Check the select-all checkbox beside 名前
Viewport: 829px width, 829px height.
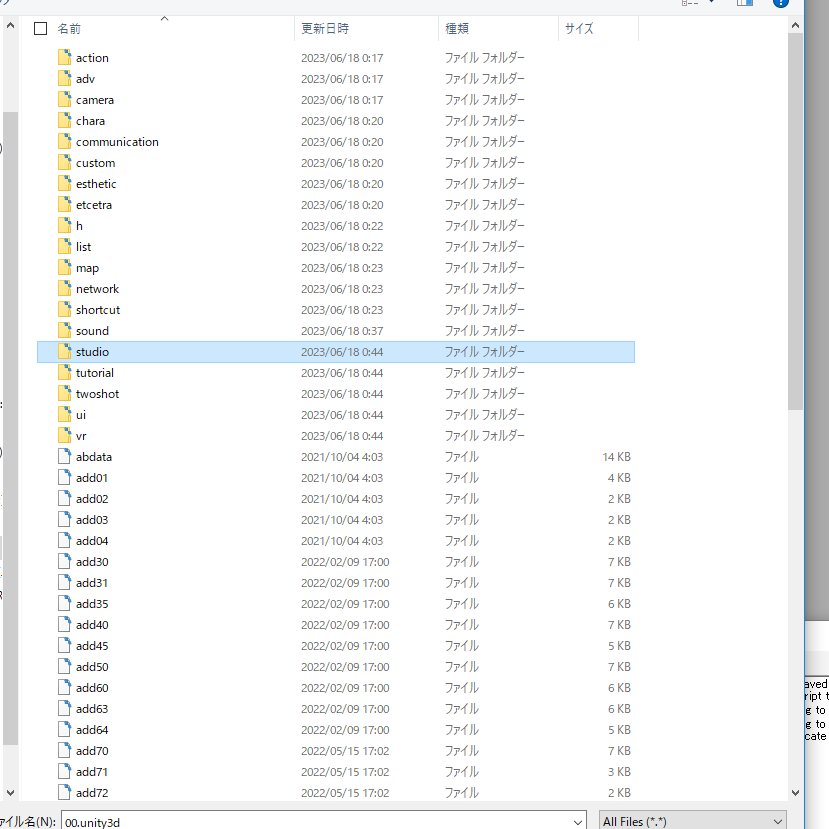41,29
